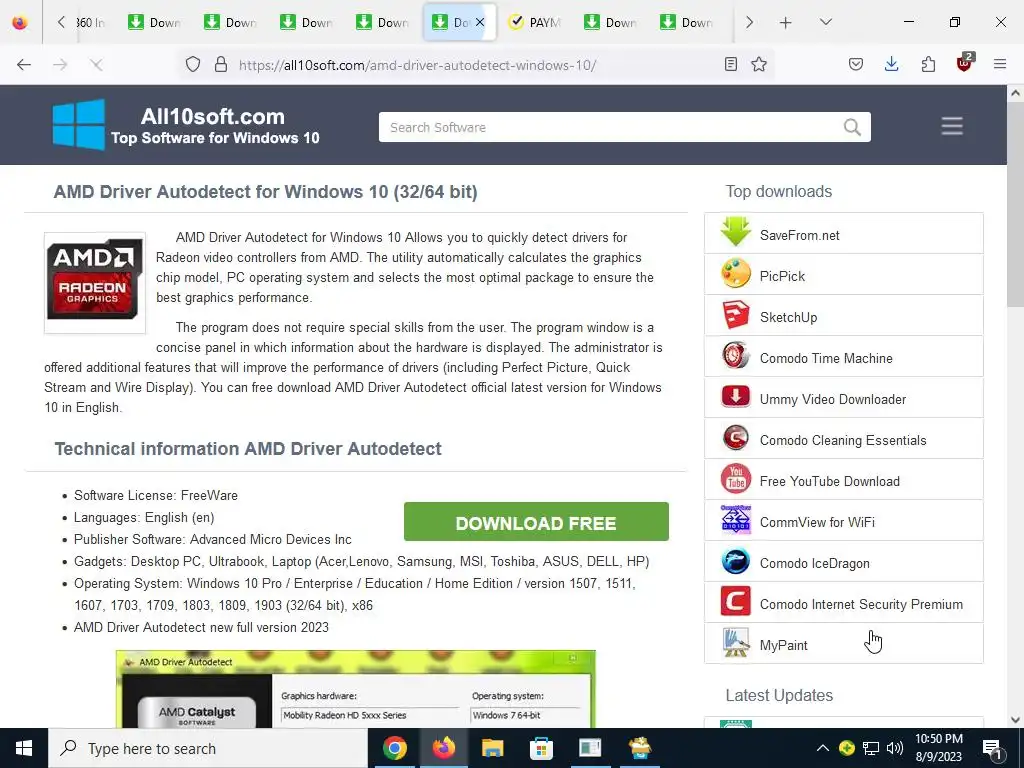Click the PicPick palette icon
Screen dimensions: 1024x768
tap(735, 274)
